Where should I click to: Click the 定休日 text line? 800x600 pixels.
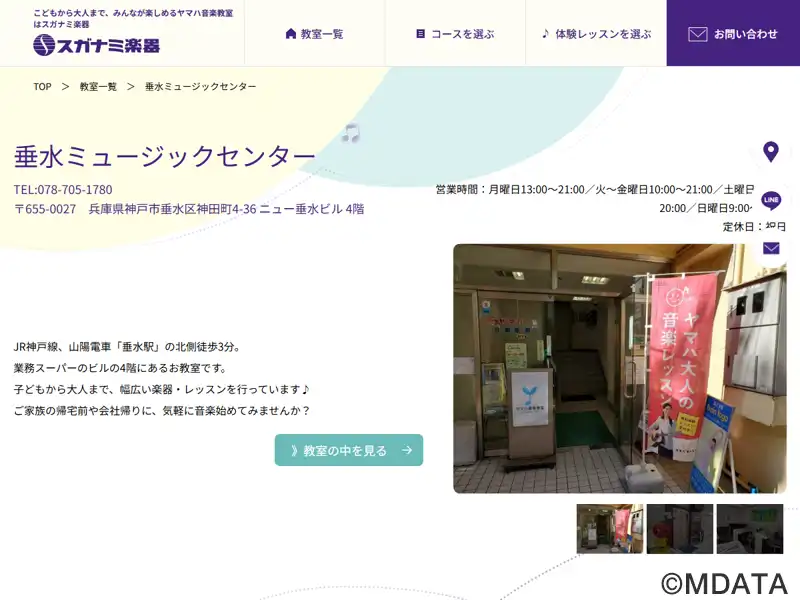tap(754, 227)
